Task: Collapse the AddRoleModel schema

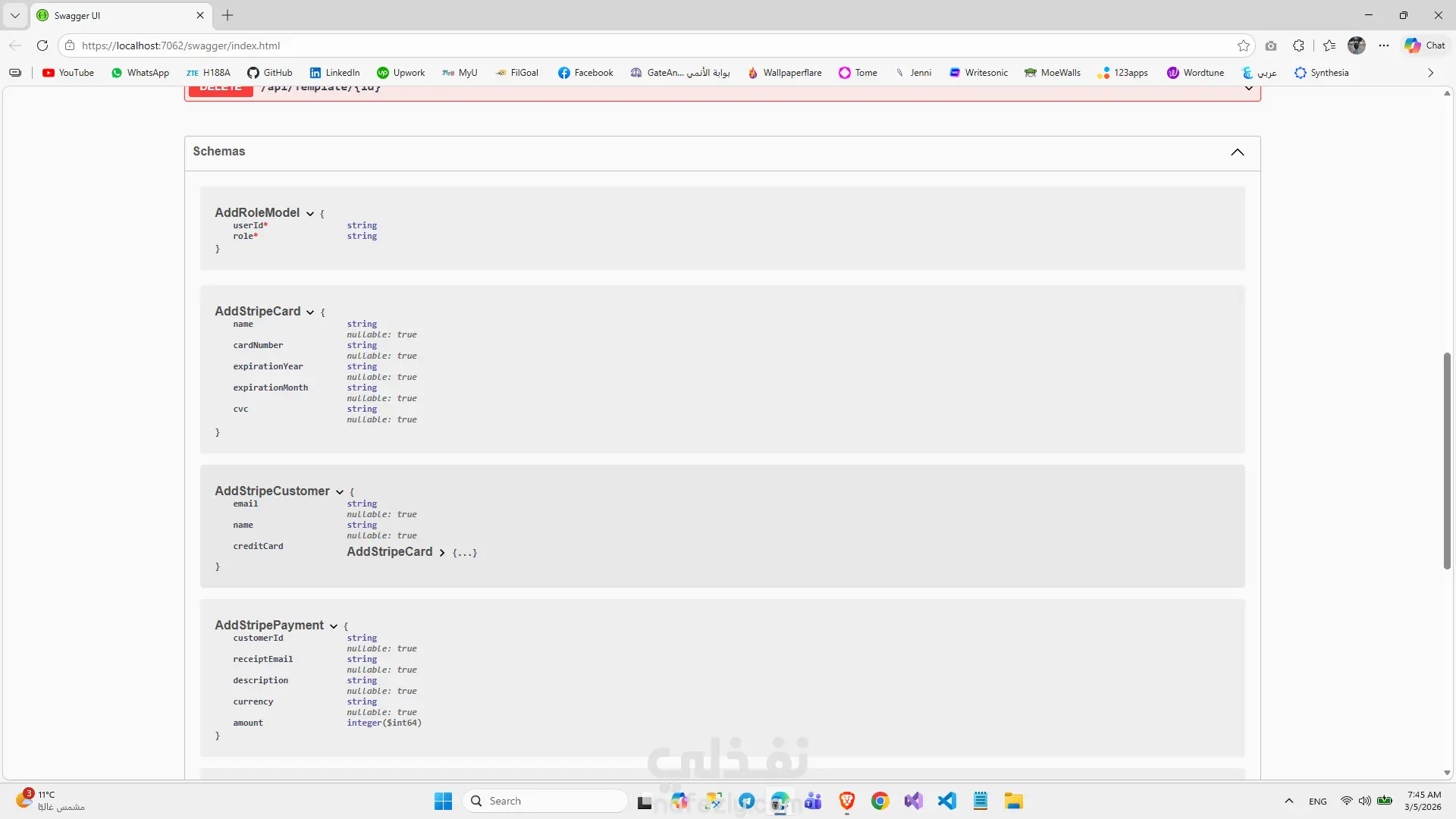Action: (310, 214)
